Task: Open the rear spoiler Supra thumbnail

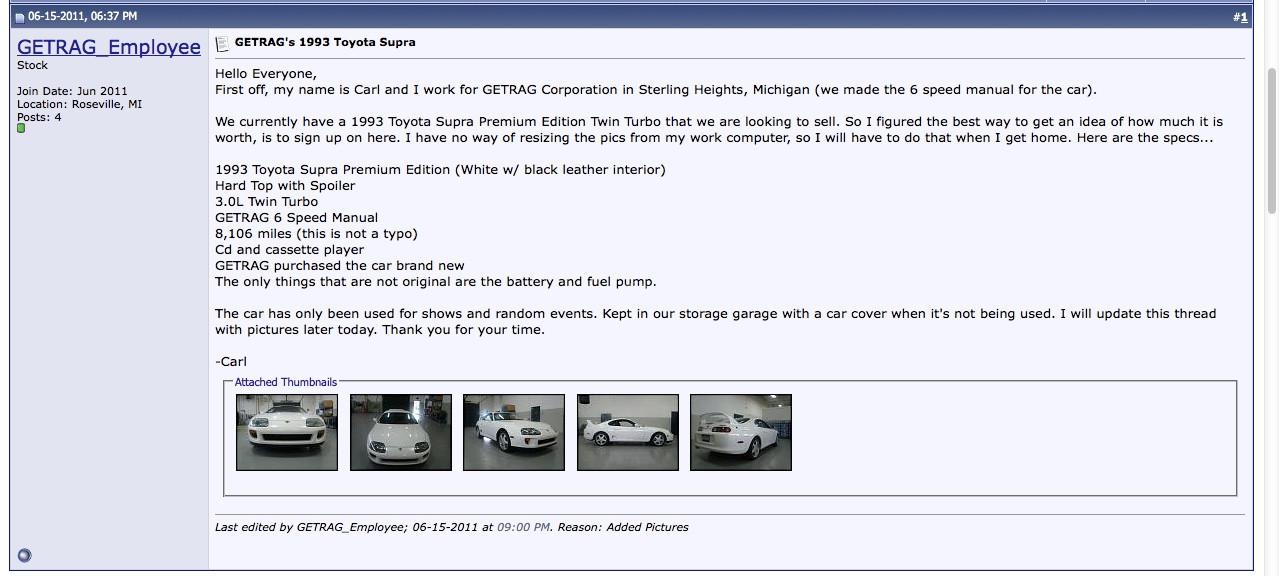Action: coord(741,432)
